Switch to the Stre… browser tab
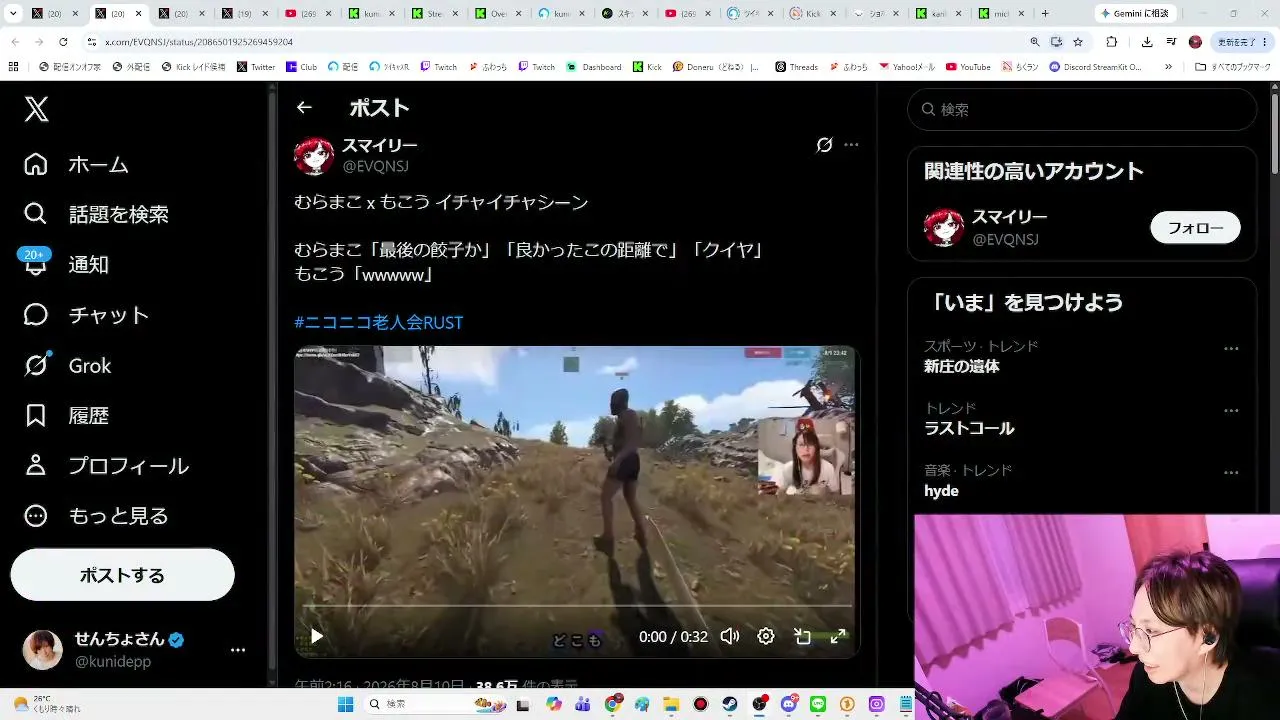 (436, 14)
